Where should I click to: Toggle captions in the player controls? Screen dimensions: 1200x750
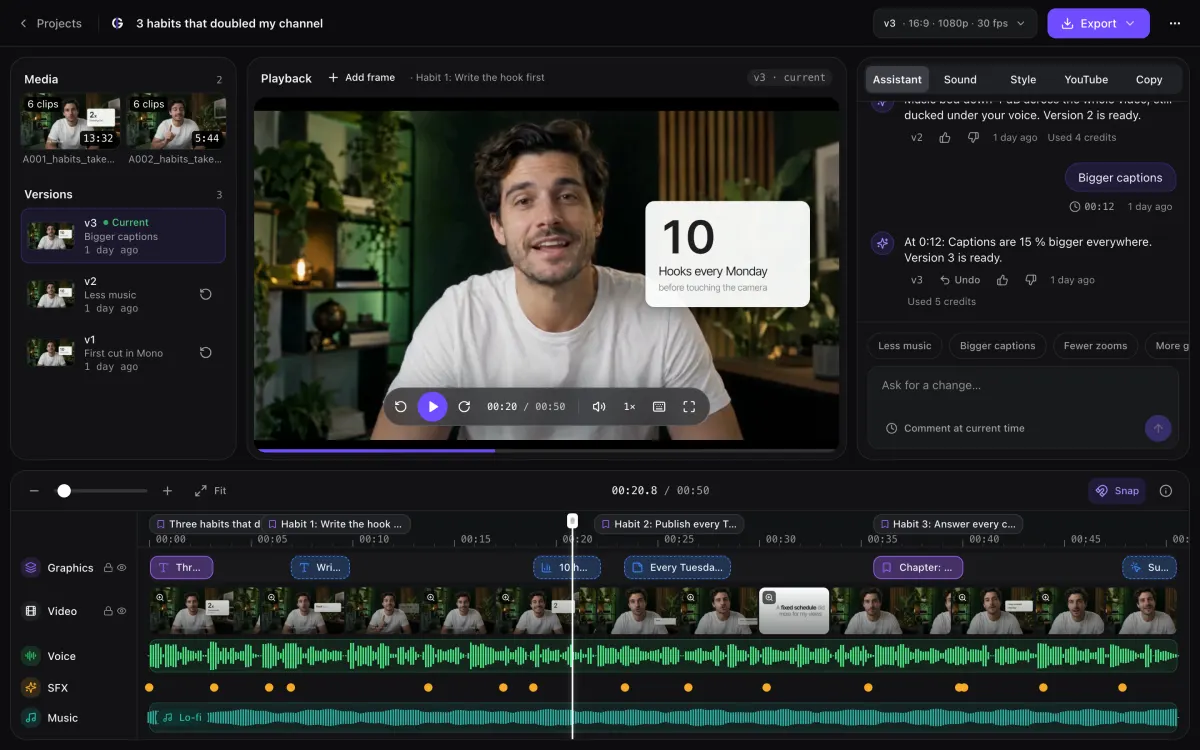coord(659,407)
